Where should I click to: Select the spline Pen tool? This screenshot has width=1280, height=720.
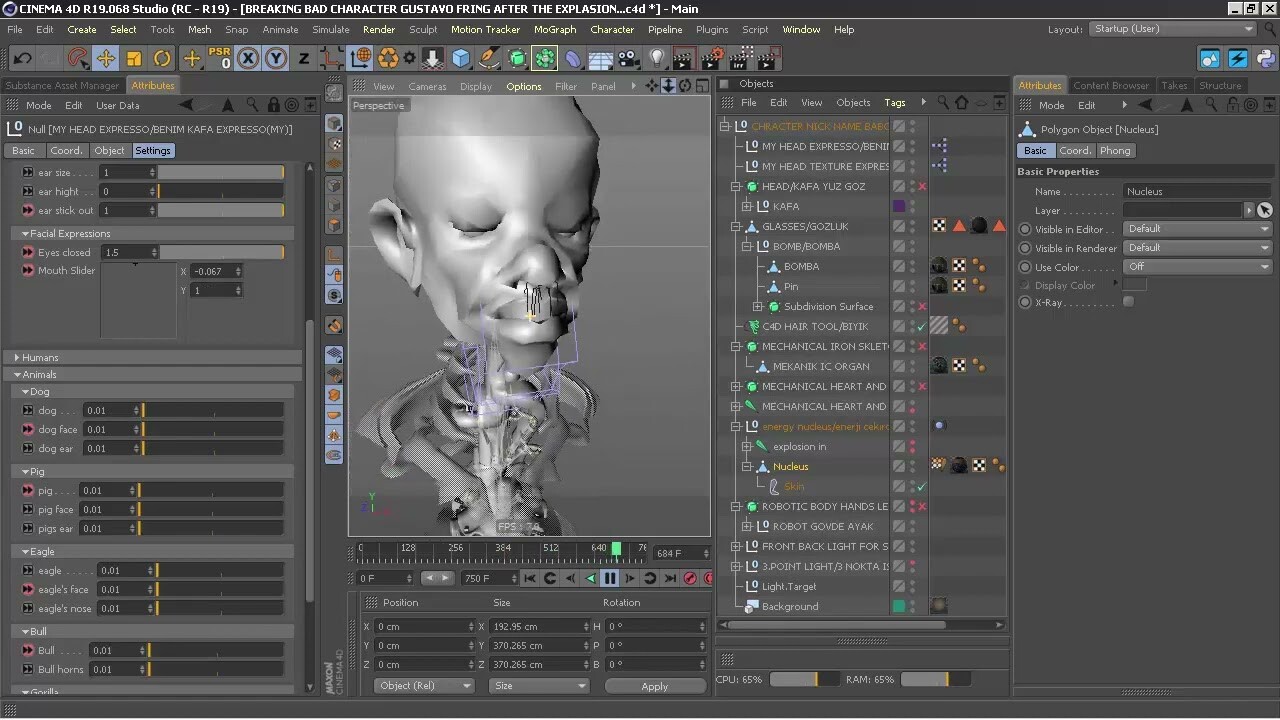(488, 59)
